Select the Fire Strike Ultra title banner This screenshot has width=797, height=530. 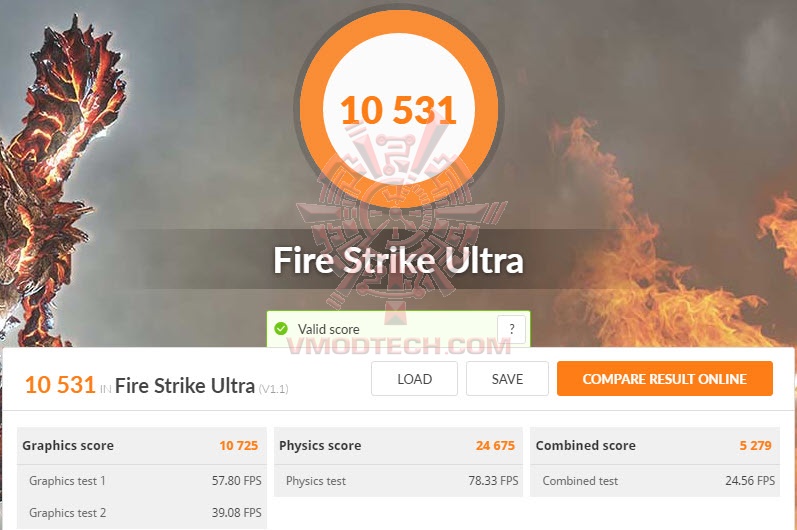(x=398, y=260)
